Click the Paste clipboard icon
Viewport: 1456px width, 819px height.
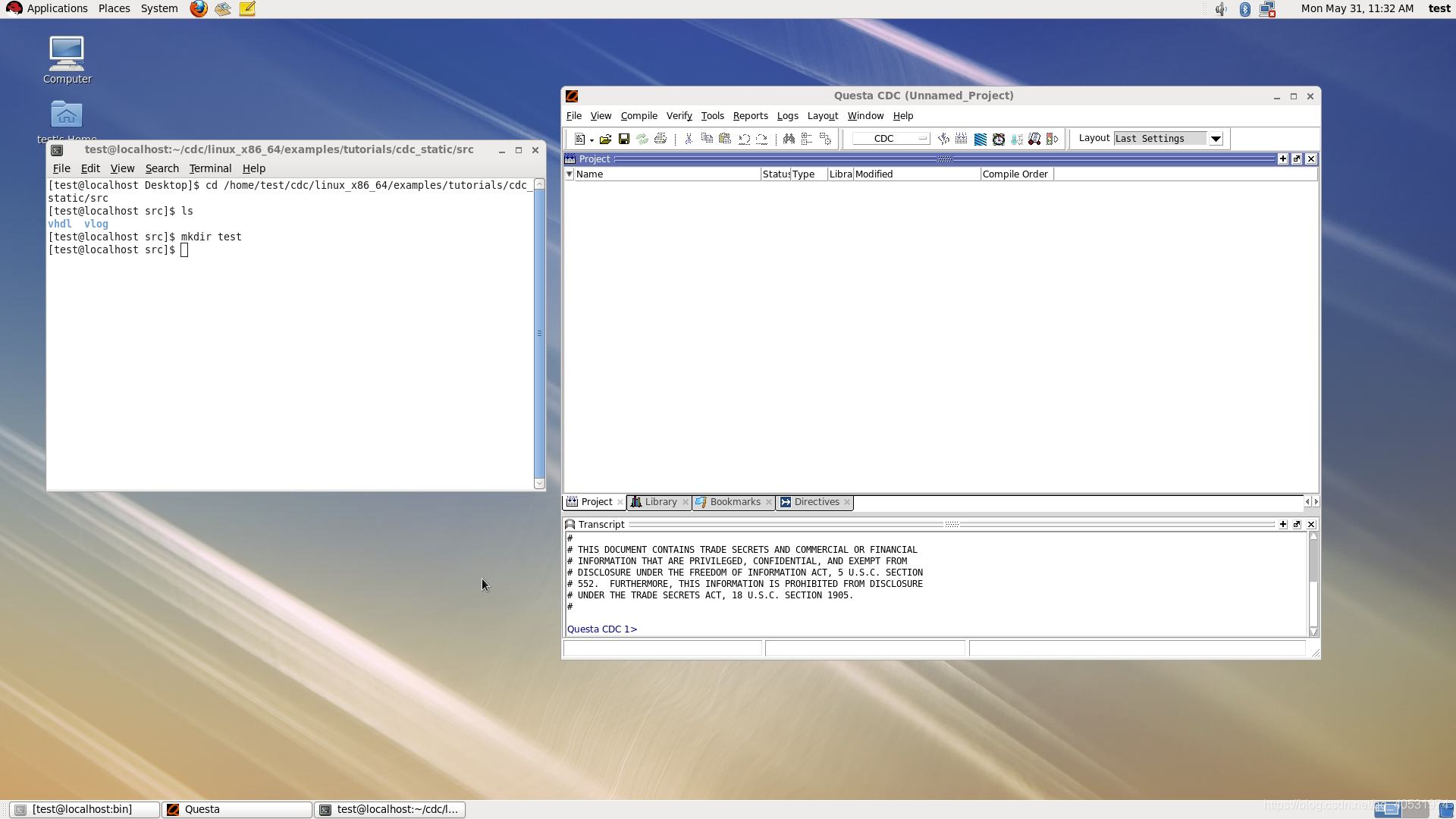pyautogui.click(x=725, y=139)
